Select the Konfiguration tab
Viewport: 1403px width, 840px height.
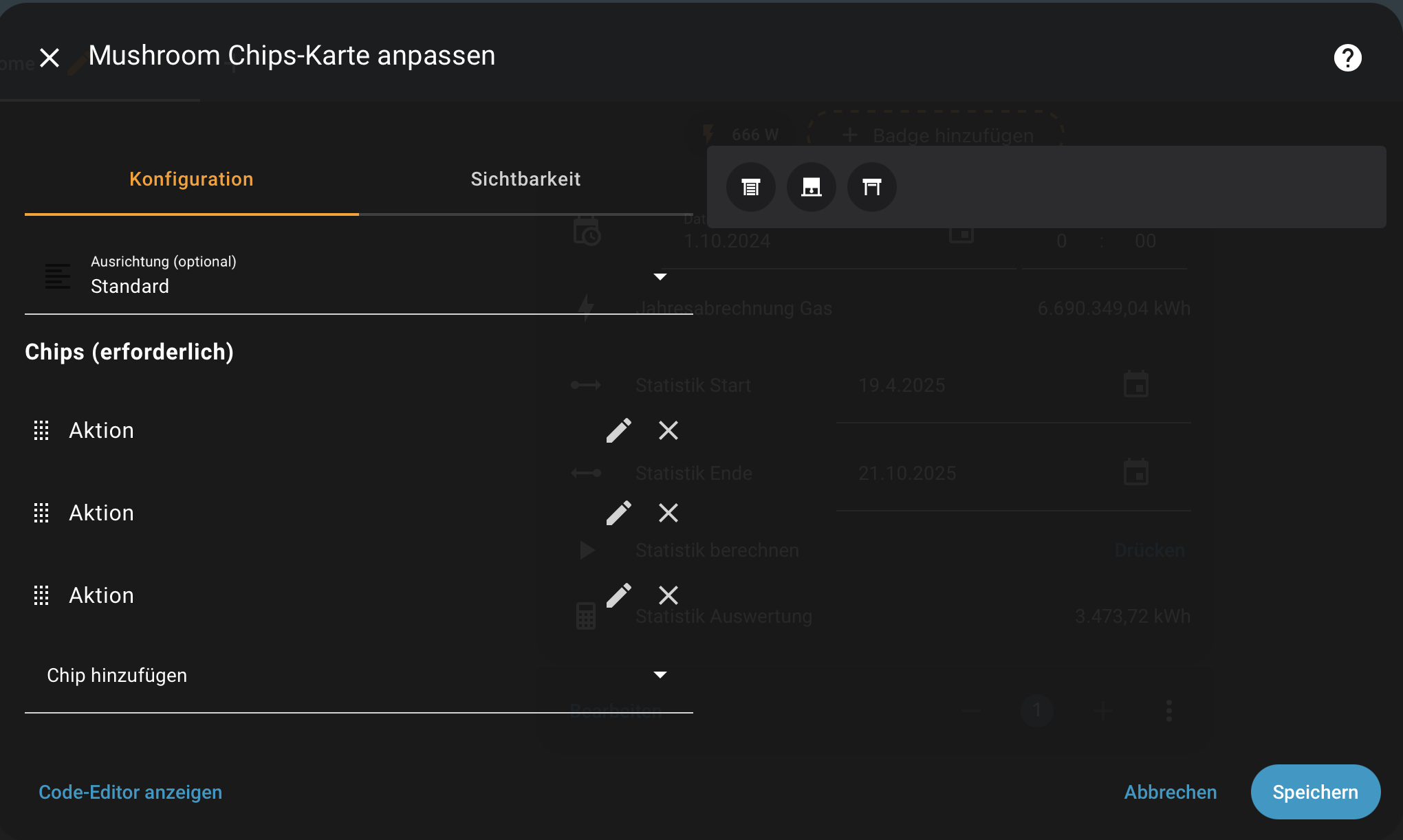click(191, 179)
